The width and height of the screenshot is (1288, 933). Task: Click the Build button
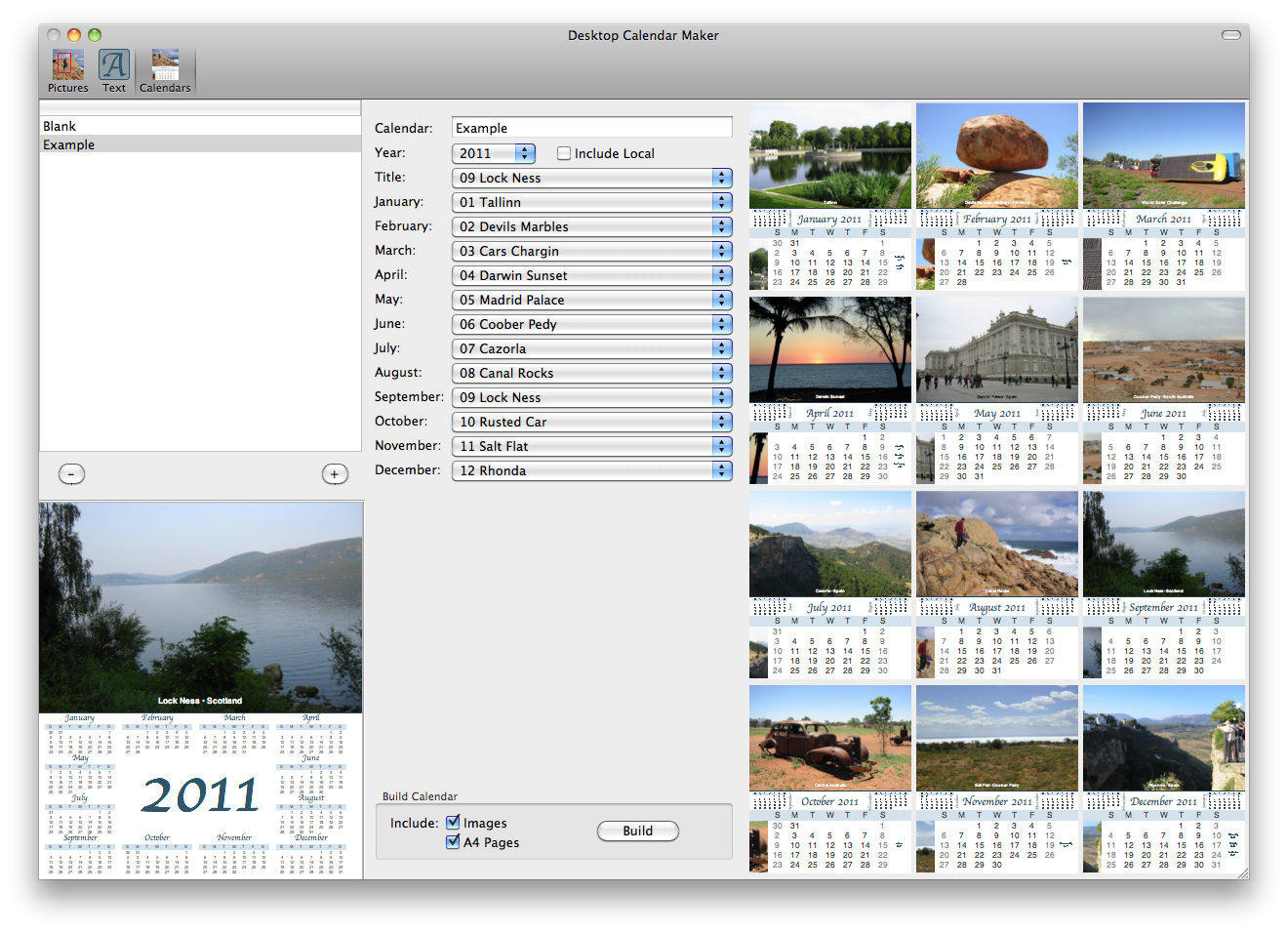(638, 831)
